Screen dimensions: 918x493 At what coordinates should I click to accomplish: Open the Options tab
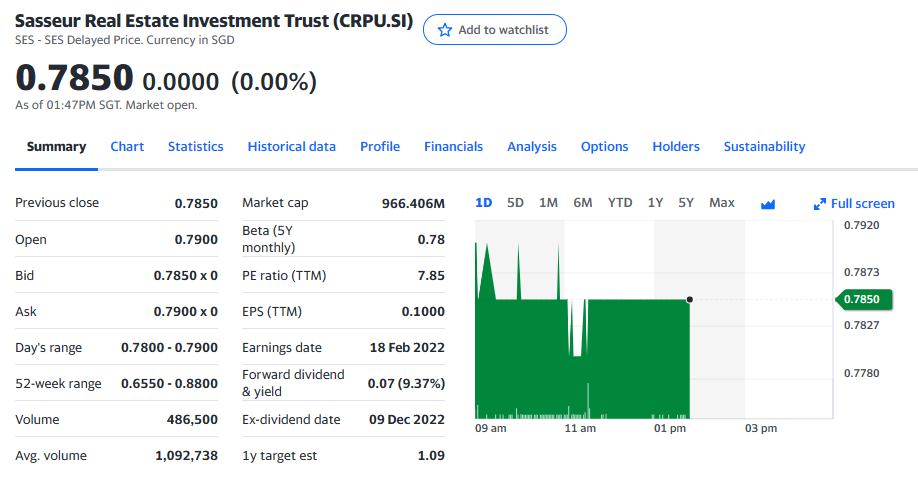tap(604, 146)
